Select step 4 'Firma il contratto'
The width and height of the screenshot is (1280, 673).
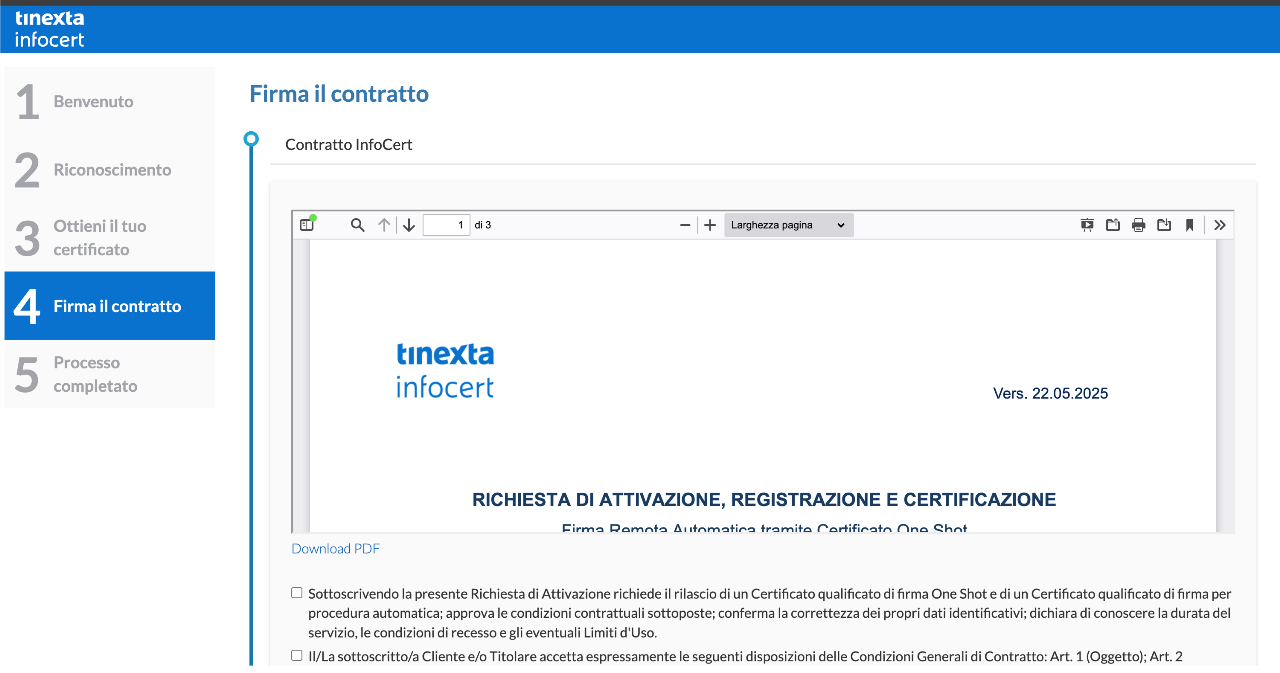click(109, 306)
